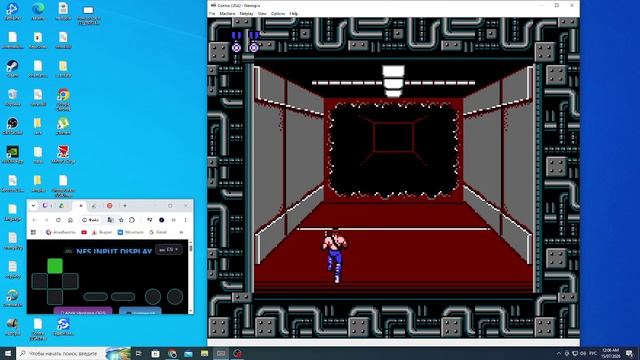Open Microsoft Store from taskbar
This screenshot has height=360, width=640.
tap(156, 353)
